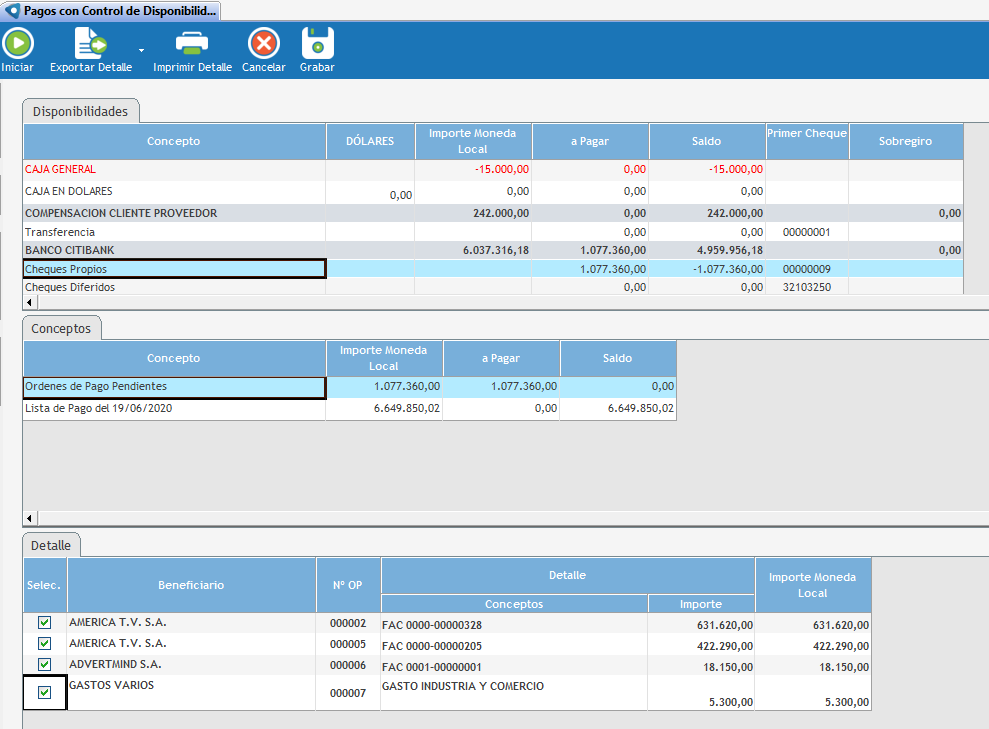Image resolution: width=989 pixels, height=729 pixels.
Task: Click the left scroll arrow under Conceptos
Action: [29, 518]
